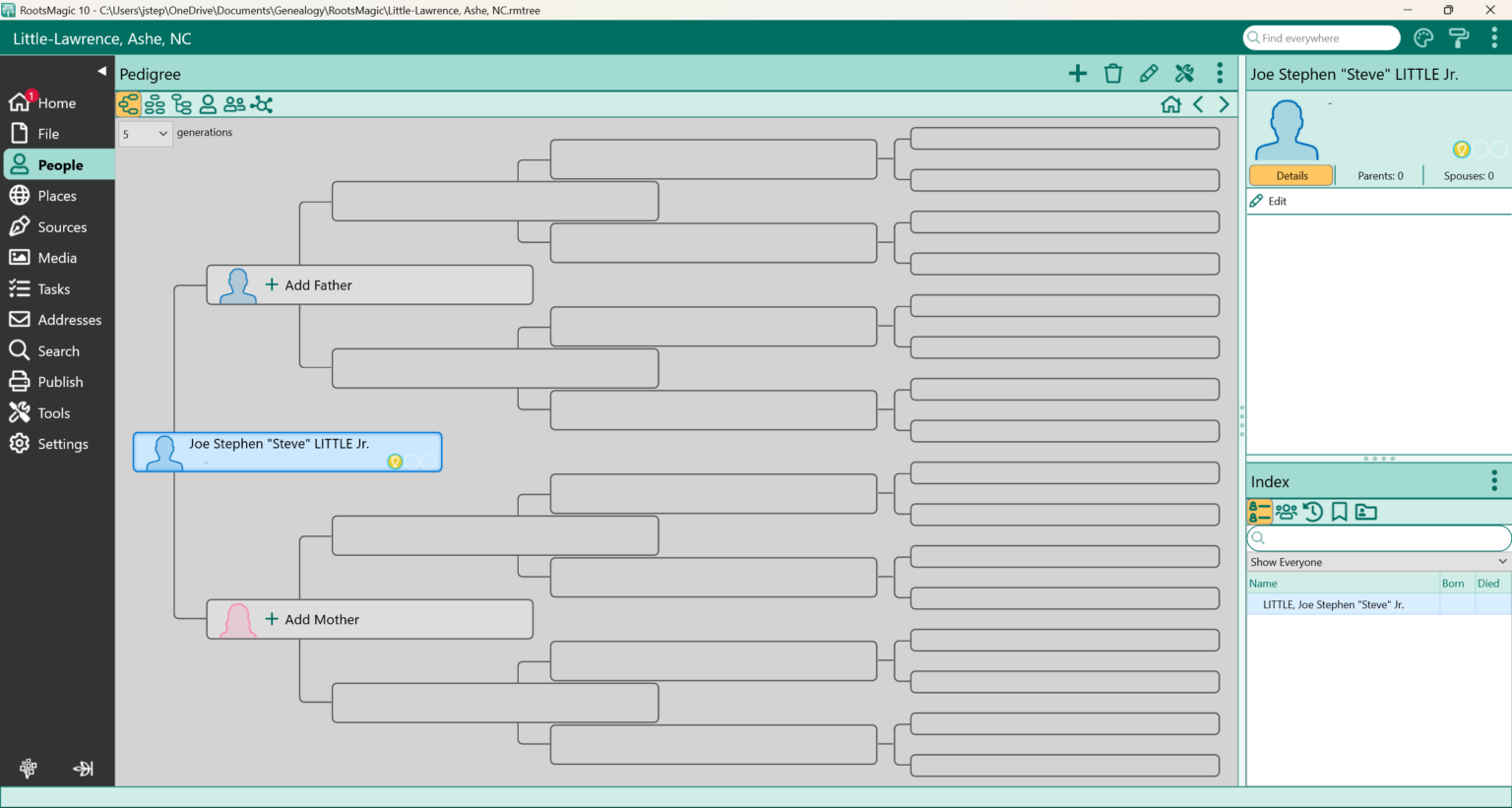Open the Show Everyone dropdown
Image resolution: width=1512 pixels, height=808 pixels.
point(1377,562)
